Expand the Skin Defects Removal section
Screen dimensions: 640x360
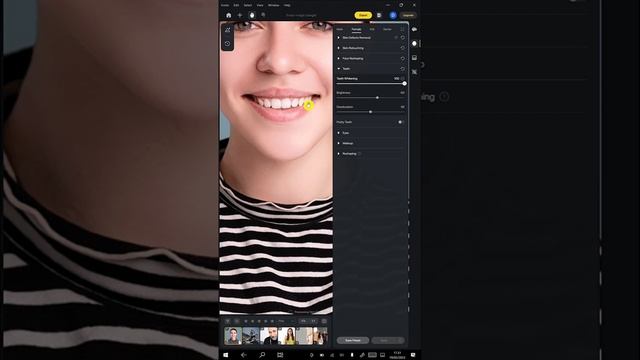pos(339,38)
